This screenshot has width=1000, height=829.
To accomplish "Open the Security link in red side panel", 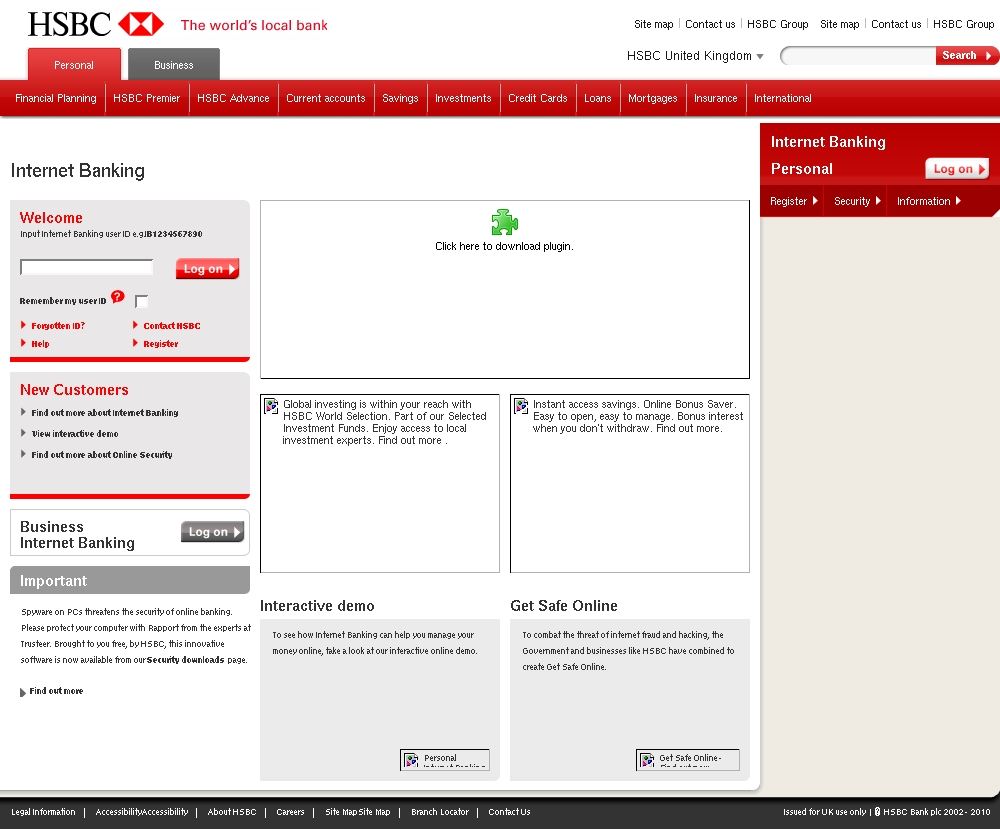I will coord(857,201).
